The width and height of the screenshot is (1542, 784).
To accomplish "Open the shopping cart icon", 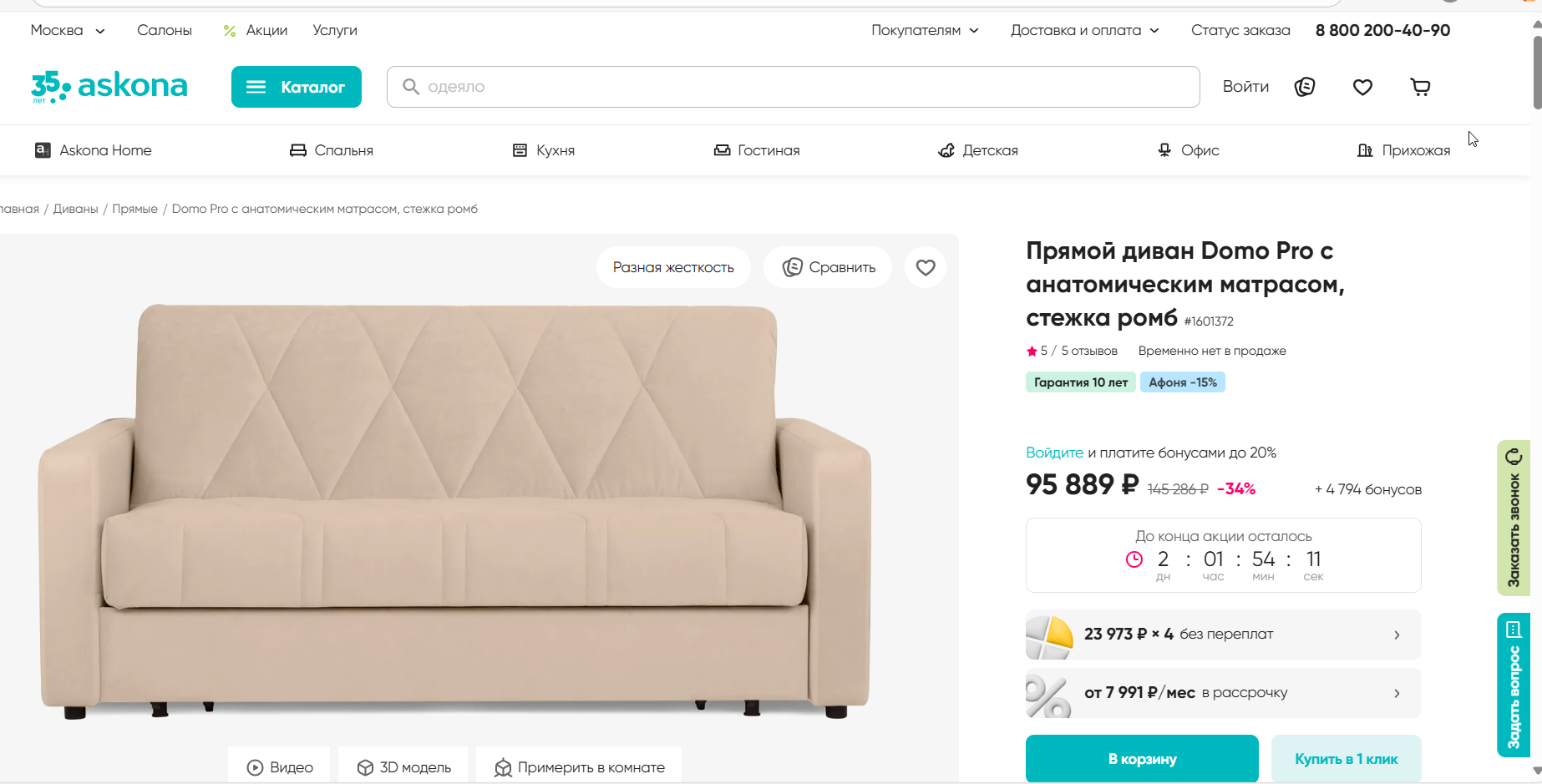I will click(1420, 87).
